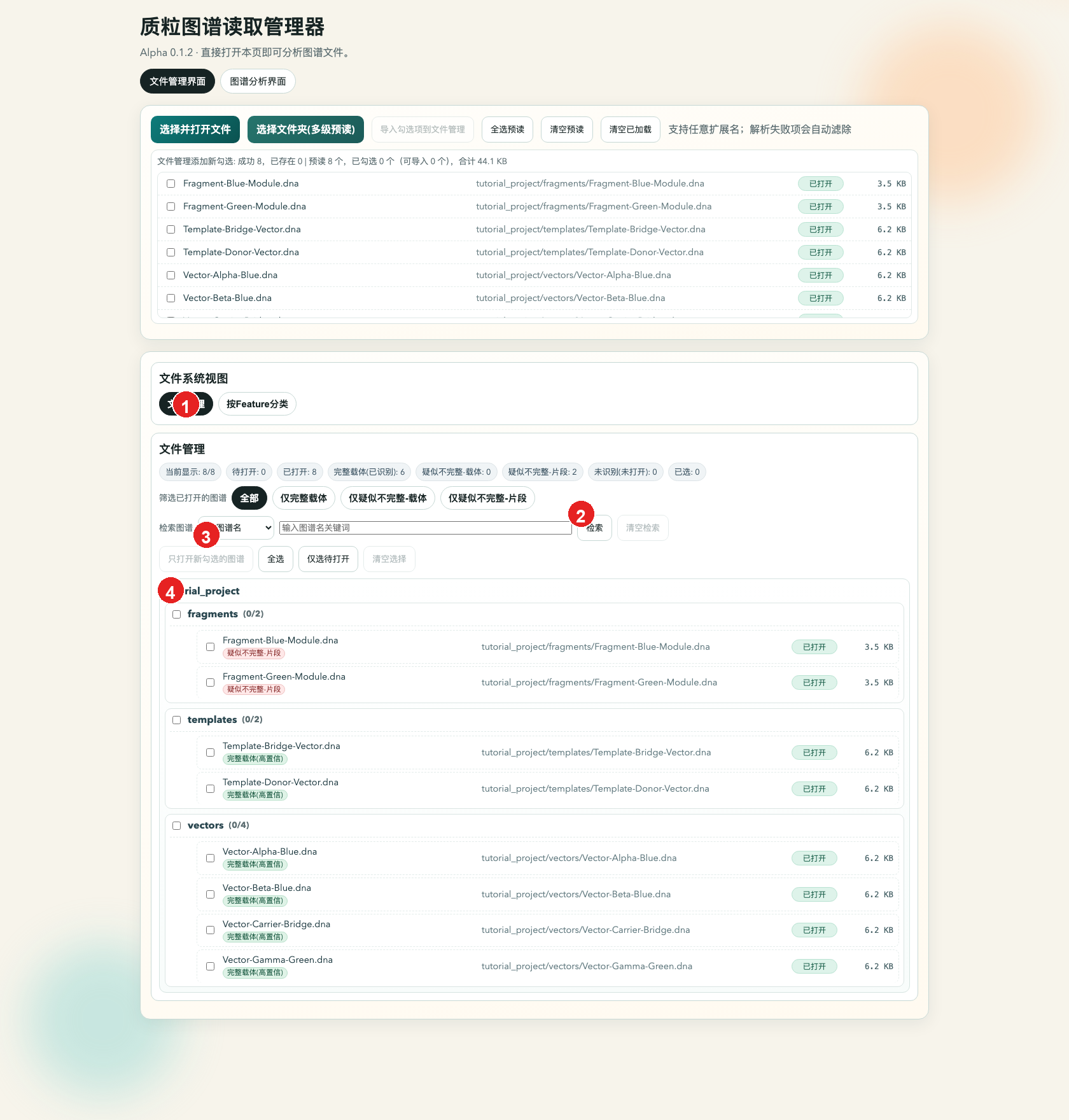Tick the vectors folder checkbox
This screenshot has height=1120, width=1069.
[x=177, y=826]
